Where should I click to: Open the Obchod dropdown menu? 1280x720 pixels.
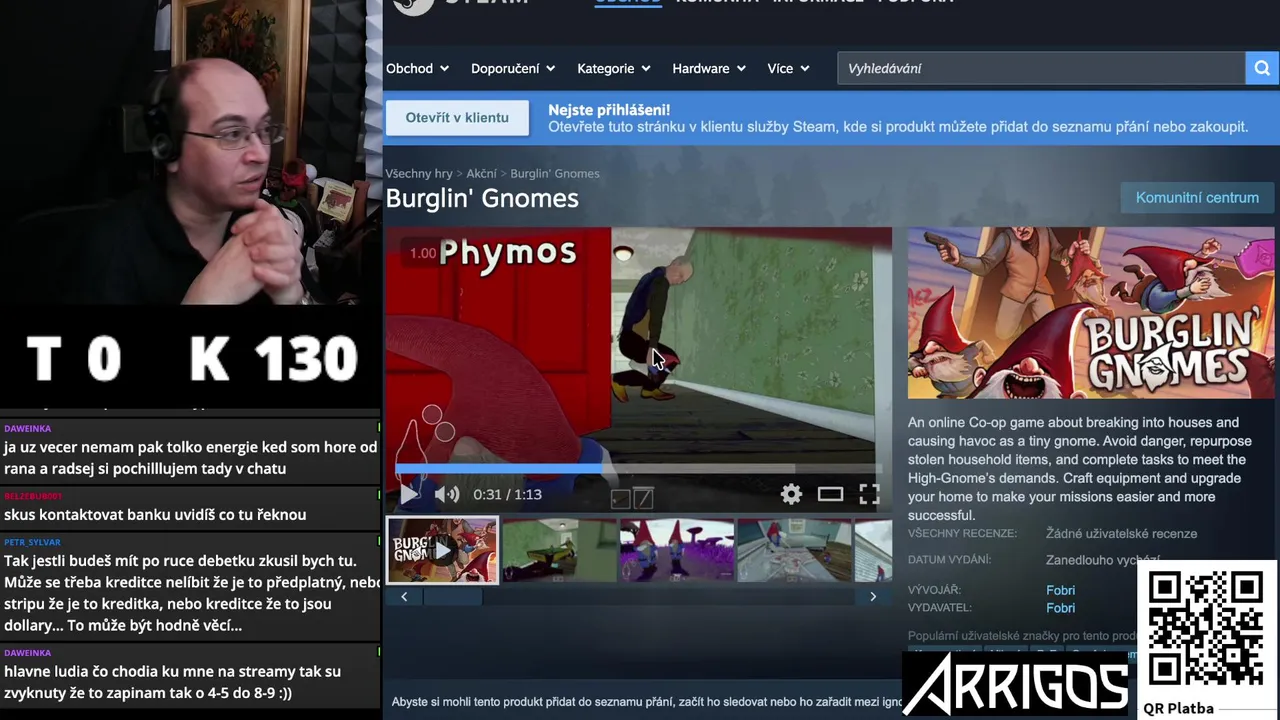click(x=417, y=68)
